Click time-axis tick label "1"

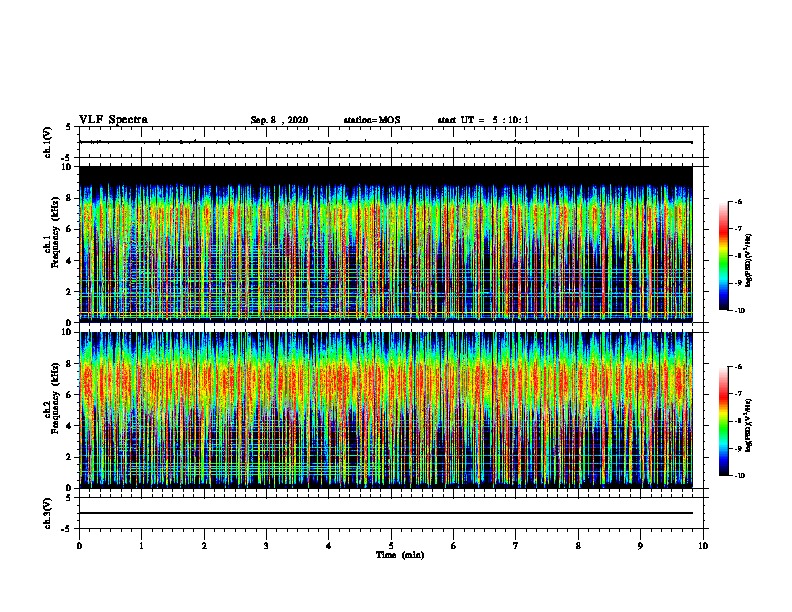[x=141, y=545]
